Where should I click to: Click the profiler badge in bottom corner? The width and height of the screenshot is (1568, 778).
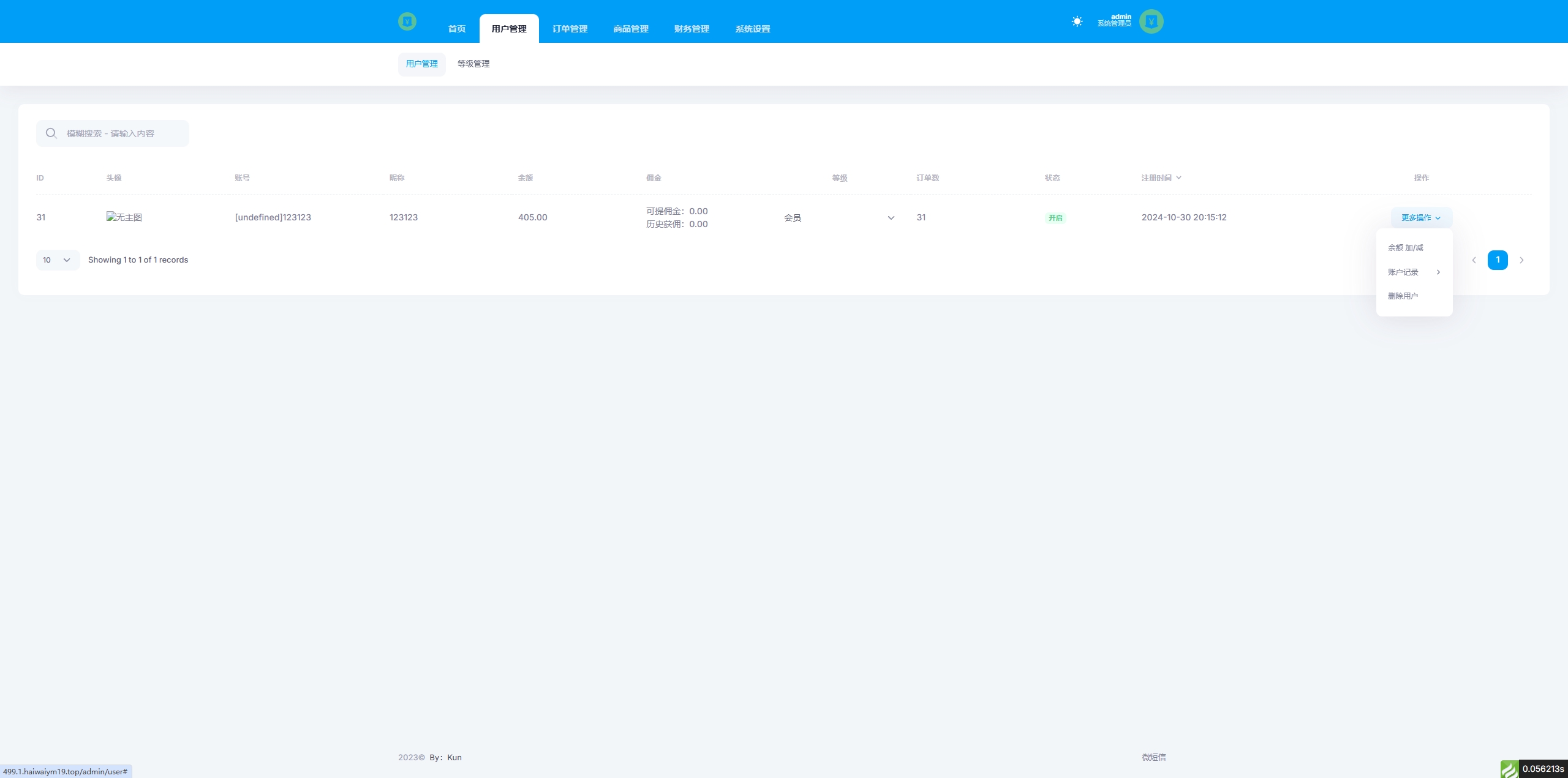(1534, 769)
